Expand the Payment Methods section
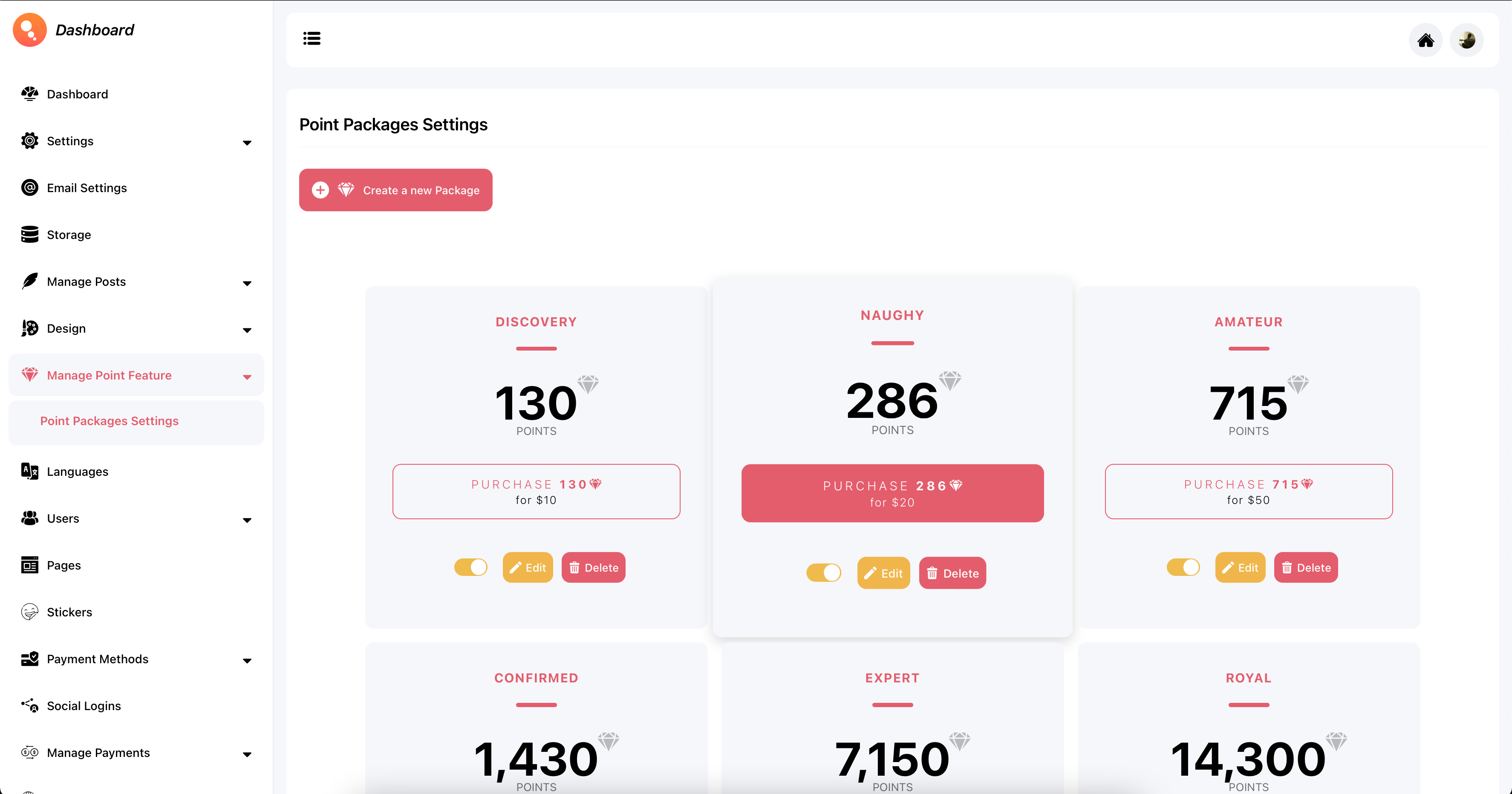This screenshot has width=1512, height=794. (247, 661)
